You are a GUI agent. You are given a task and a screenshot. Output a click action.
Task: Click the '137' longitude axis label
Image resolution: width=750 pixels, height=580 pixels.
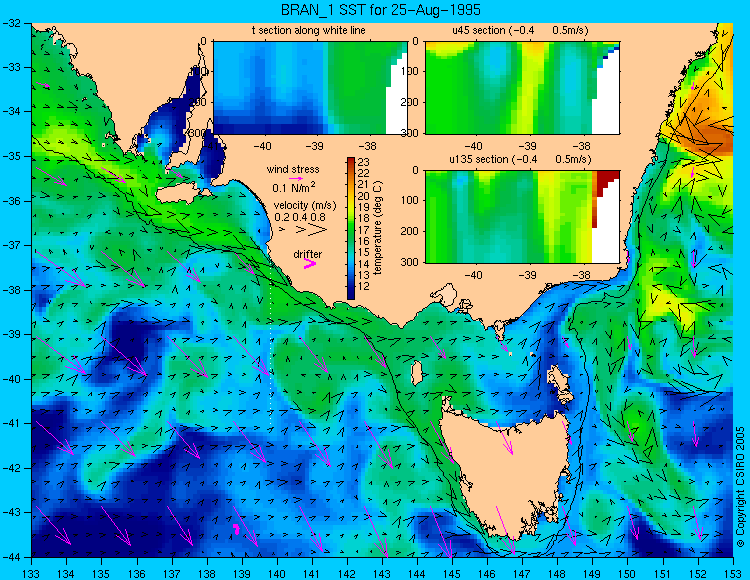pyautogui.click(x=172, y=573)
